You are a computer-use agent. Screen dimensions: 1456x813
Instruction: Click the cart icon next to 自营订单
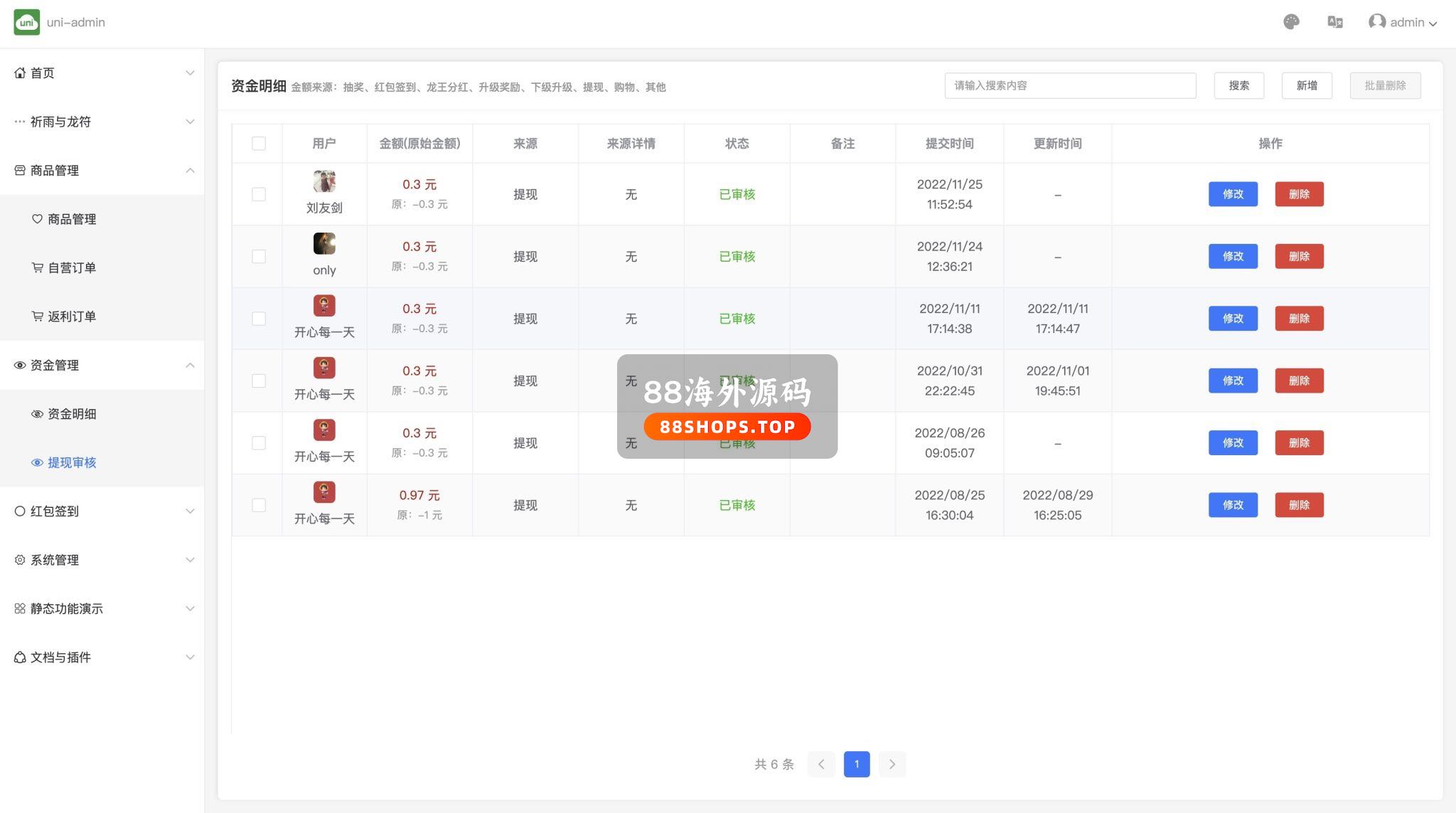tap(38, 267)
